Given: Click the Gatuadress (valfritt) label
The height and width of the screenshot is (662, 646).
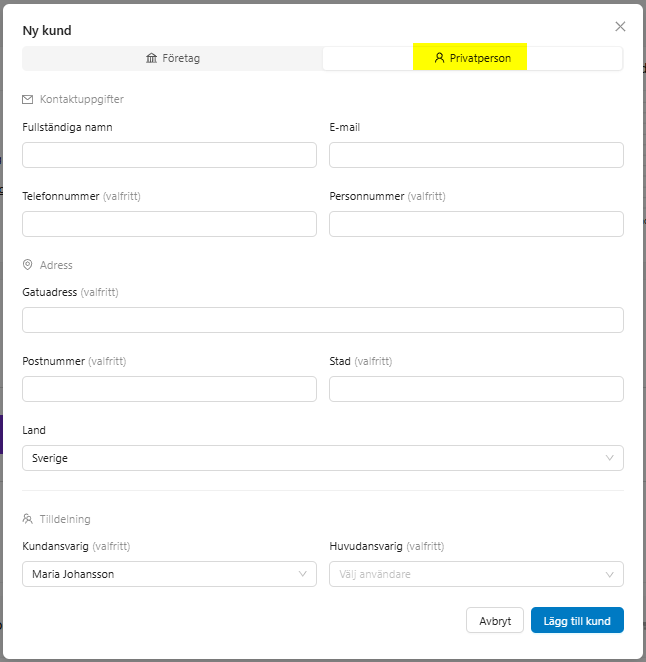Looking at the screenshot, I should pos(71,292).
